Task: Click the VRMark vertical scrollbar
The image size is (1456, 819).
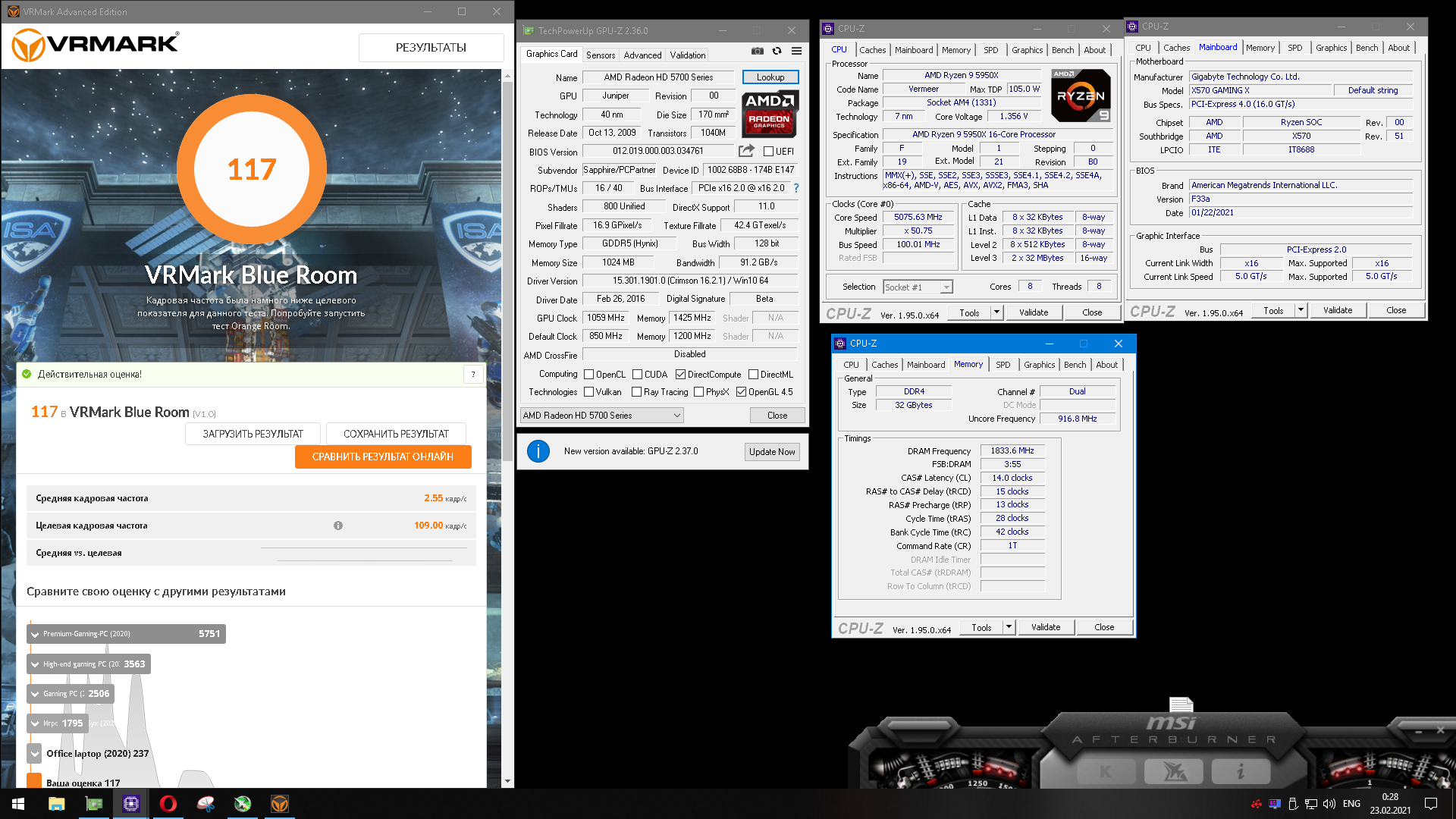Action: click(507, 271)
